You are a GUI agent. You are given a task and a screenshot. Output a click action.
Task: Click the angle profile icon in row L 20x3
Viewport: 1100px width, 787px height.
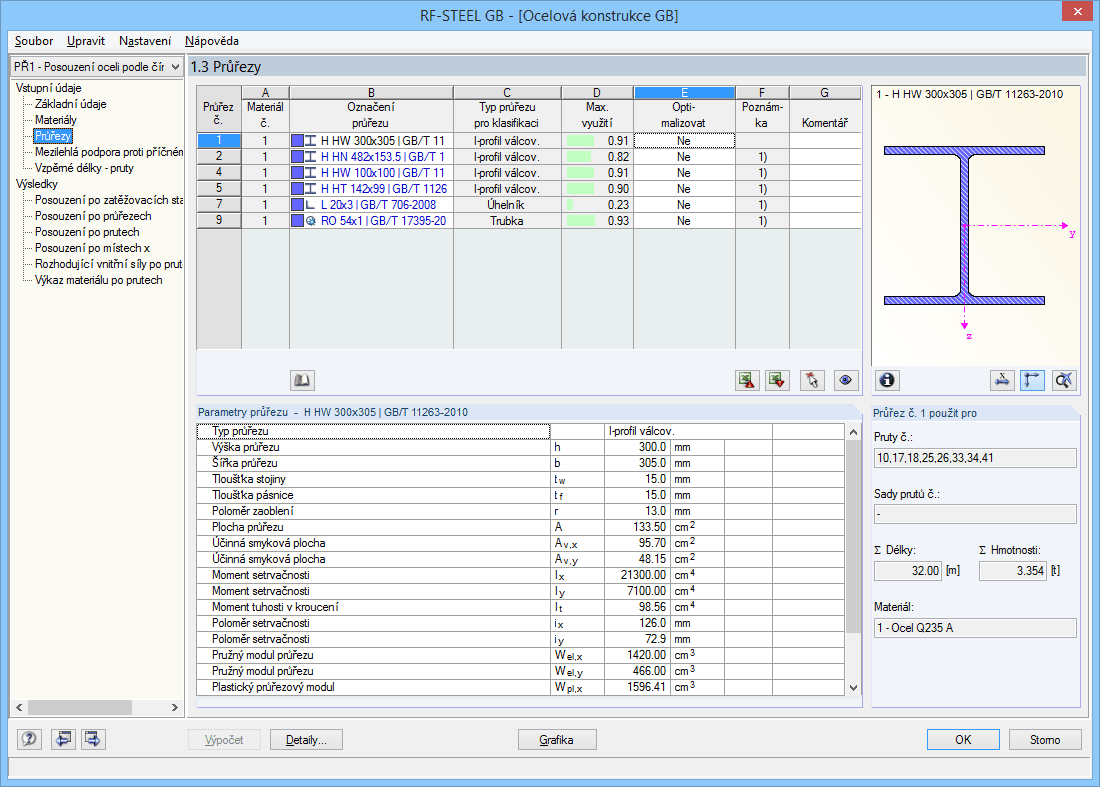(x=311, y=205)
